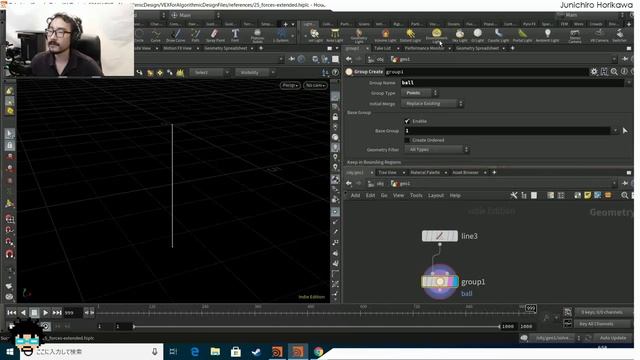This screenshot has height=360, width=640.
Task: Open the network editor Tools menu
Action: [416, 196]
